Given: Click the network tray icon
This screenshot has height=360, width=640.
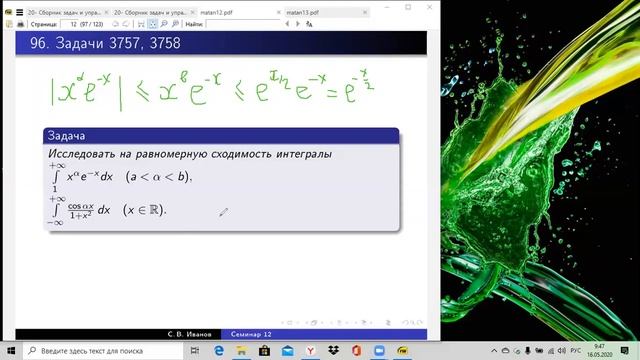Looking at the screenshot, I should 551,351.
